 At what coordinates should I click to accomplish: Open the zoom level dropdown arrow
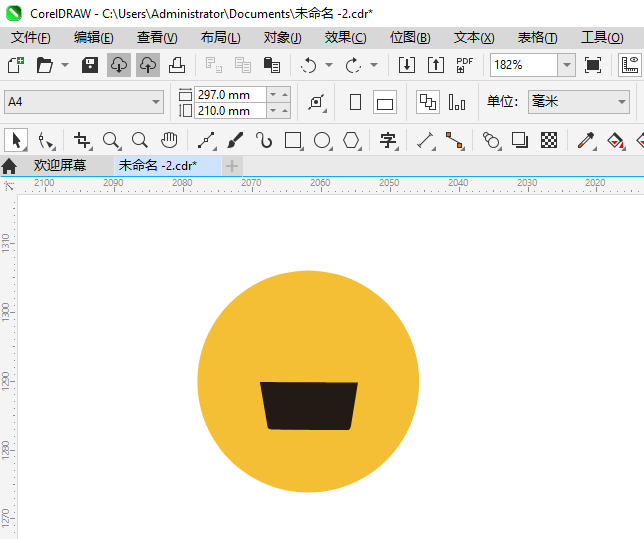tap(567, 65)
